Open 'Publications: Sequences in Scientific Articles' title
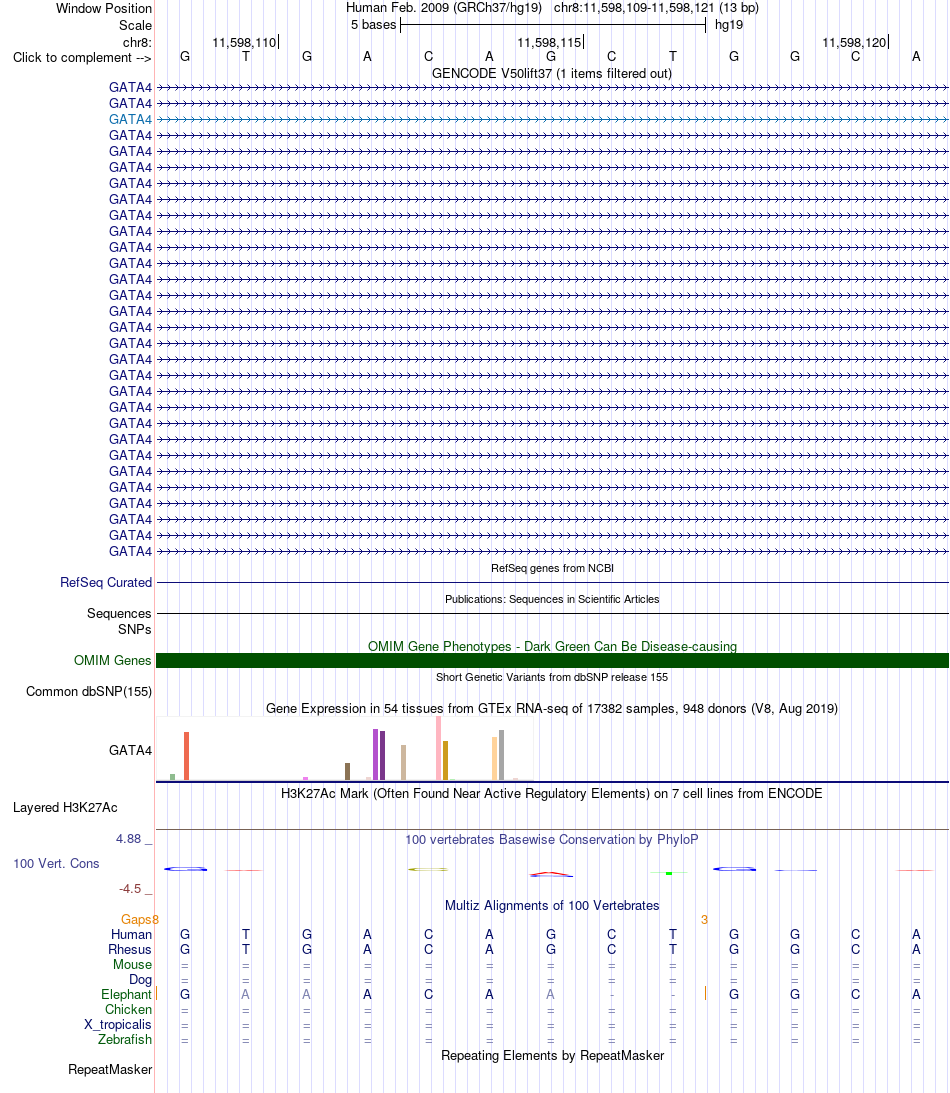The image size is (950, 1093). 552,599
